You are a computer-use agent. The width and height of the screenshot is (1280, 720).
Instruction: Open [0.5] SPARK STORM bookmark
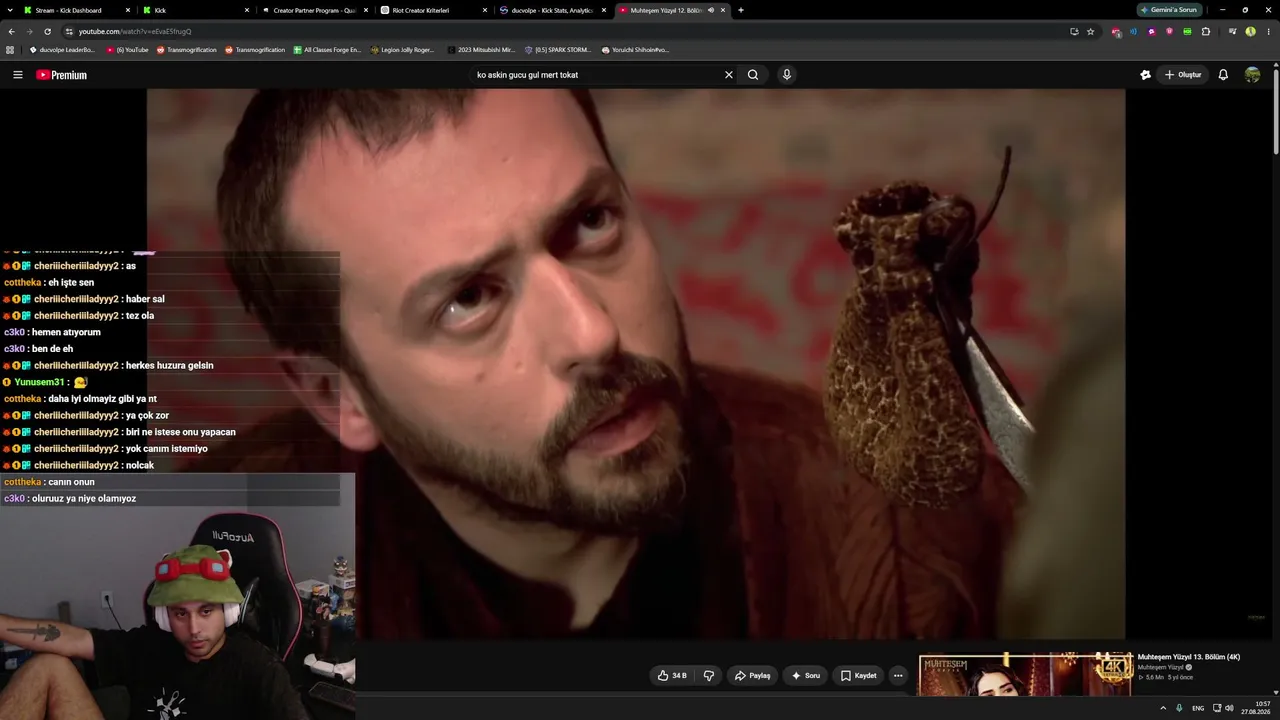tap(557, 49)
